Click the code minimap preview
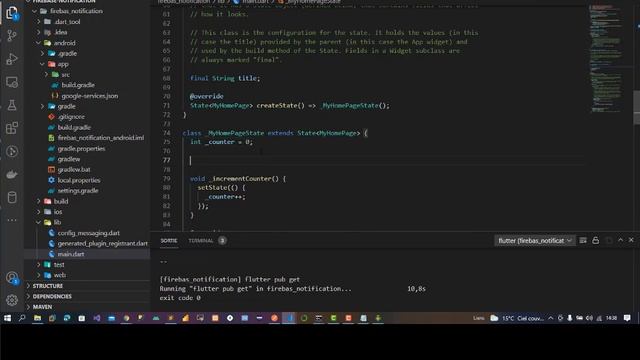The image size is (640, 360). click(x=607, y=59)
